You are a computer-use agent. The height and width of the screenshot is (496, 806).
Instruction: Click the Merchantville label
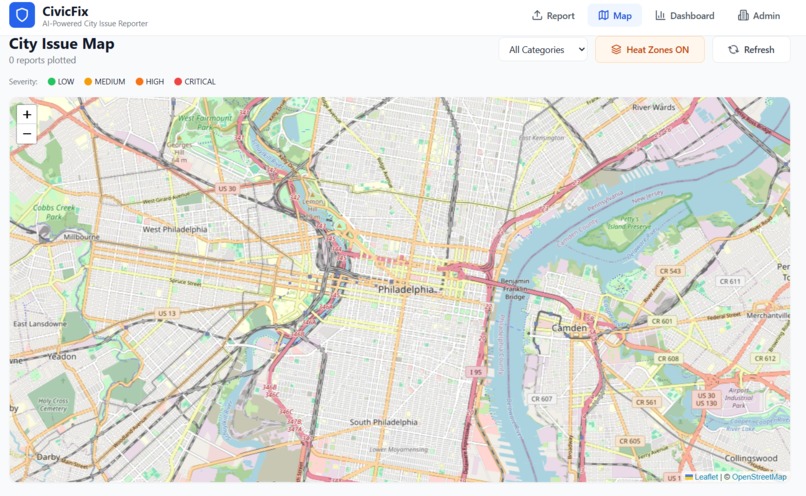[x=768, y=316]
